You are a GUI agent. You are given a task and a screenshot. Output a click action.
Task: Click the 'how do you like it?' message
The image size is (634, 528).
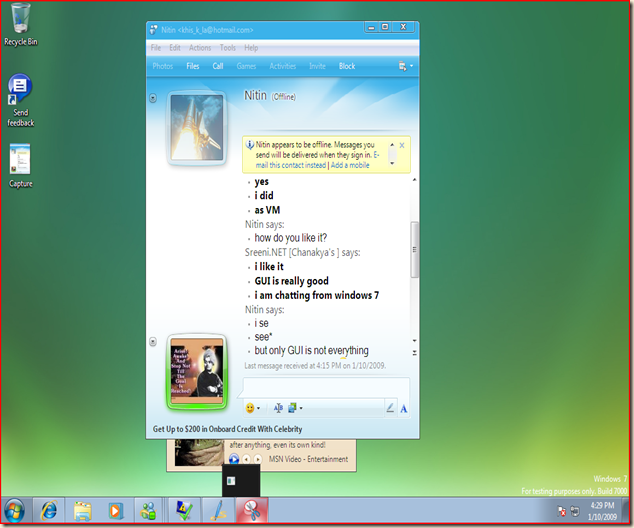coord(291,238)
